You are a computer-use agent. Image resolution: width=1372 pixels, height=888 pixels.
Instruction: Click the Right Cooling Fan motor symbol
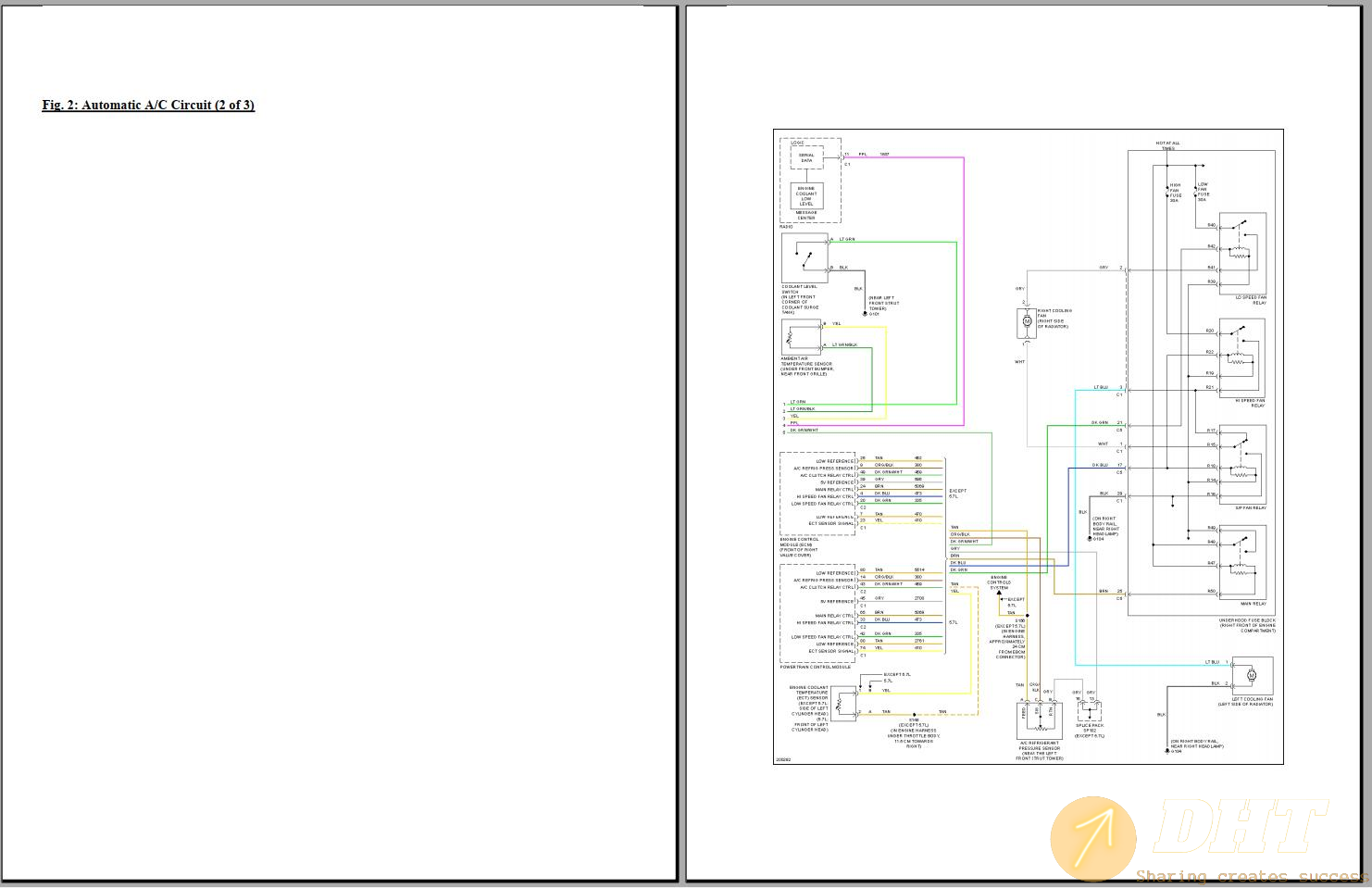click(x=1026, y=323)
